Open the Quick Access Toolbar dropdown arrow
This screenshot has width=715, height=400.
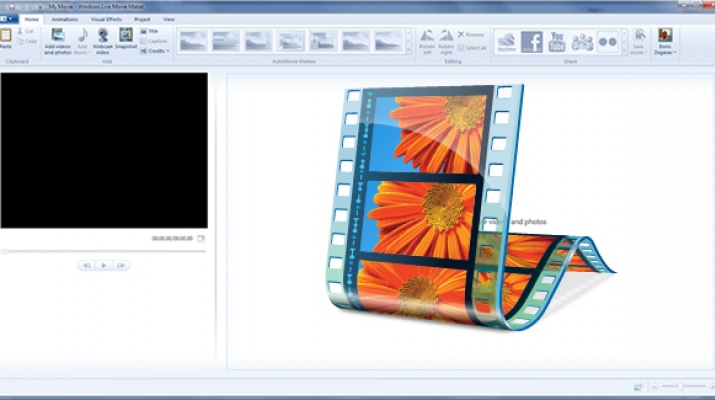tap(40, 7)
